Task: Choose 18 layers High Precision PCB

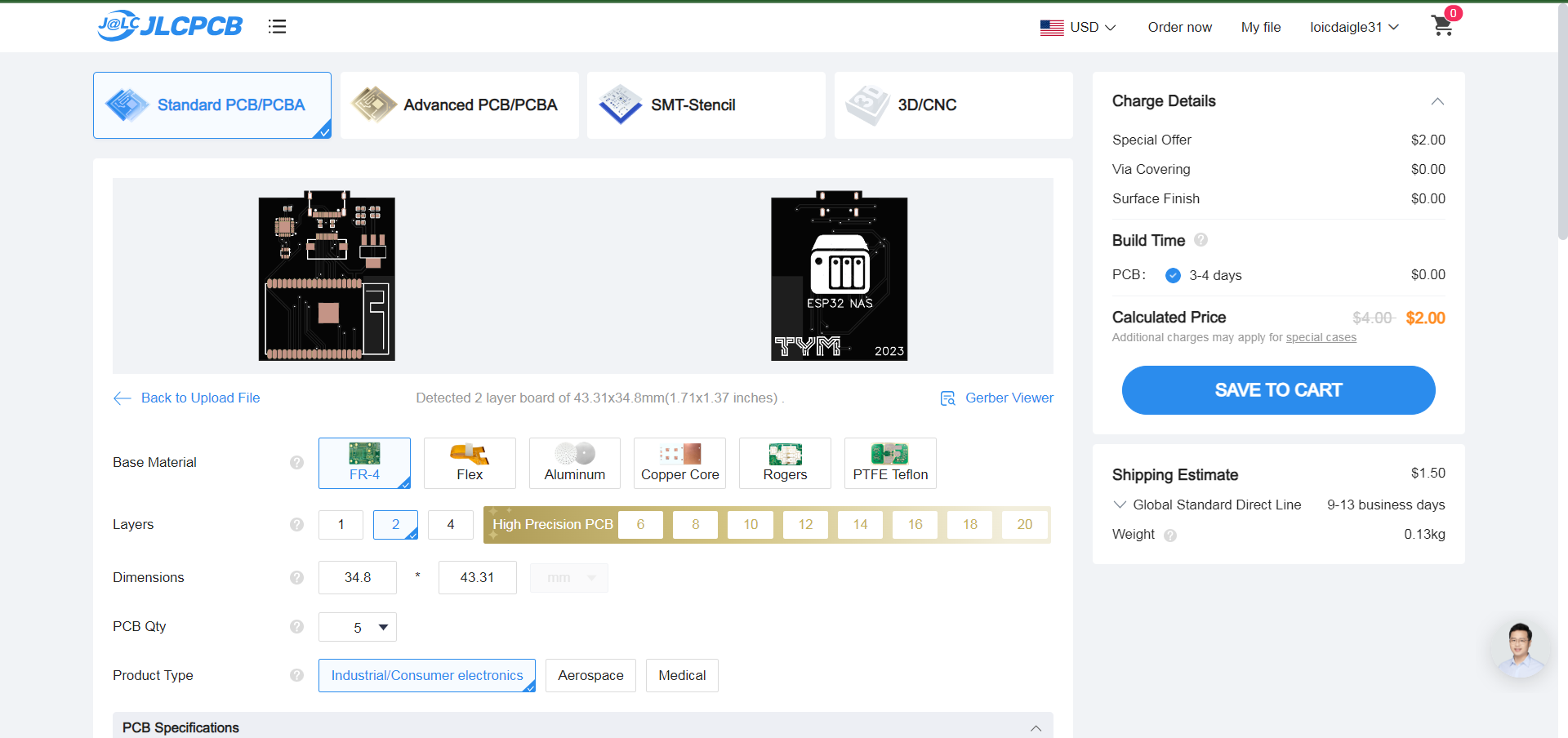Action: pyautogui.click(x=970, y=524)
